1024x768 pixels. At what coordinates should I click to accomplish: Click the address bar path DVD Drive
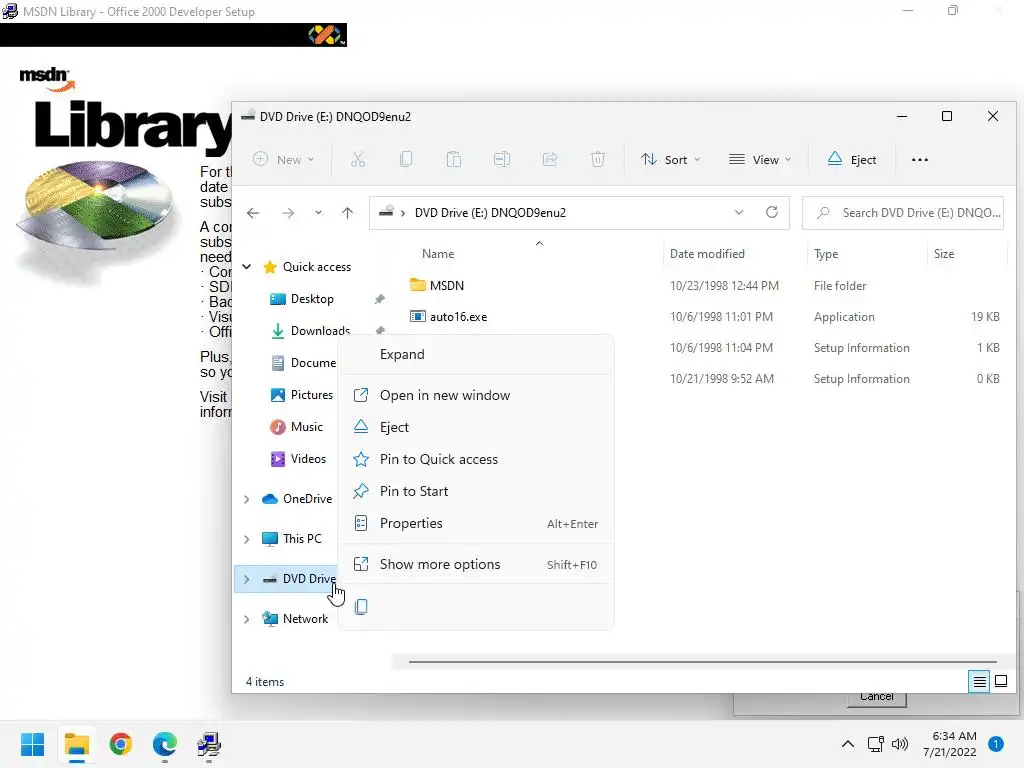click(490, 213)
